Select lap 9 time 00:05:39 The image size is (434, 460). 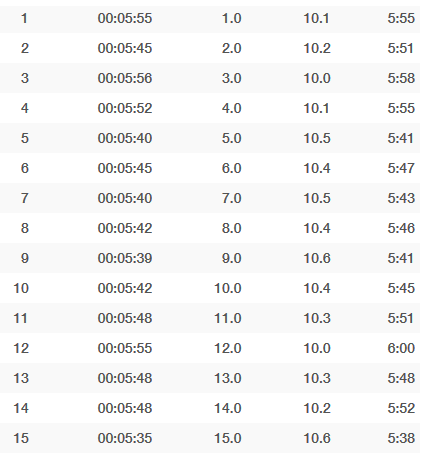coord(125,258)
